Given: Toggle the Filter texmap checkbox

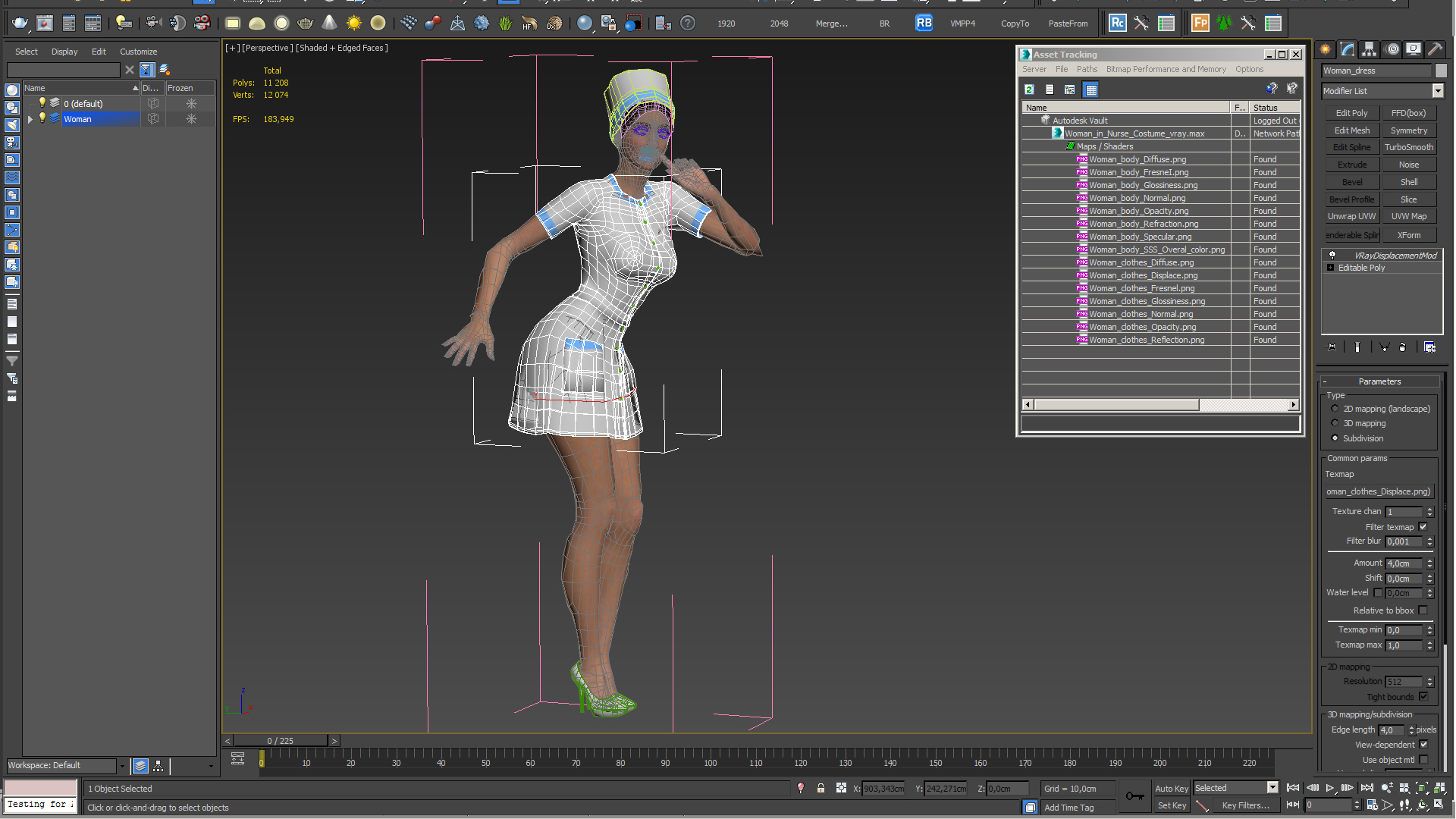Looking at the screenshot, I should point(1423,527).
